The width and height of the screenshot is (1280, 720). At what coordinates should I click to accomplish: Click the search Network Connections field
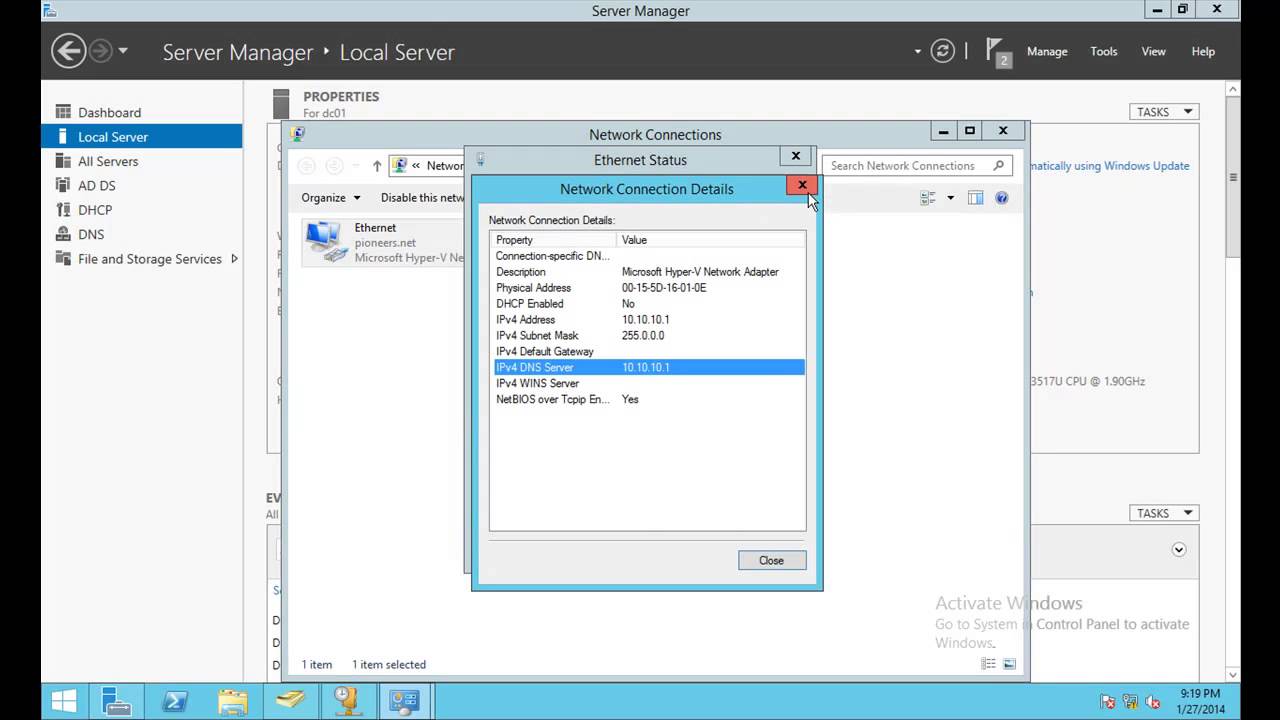click(x=917, y=166)
